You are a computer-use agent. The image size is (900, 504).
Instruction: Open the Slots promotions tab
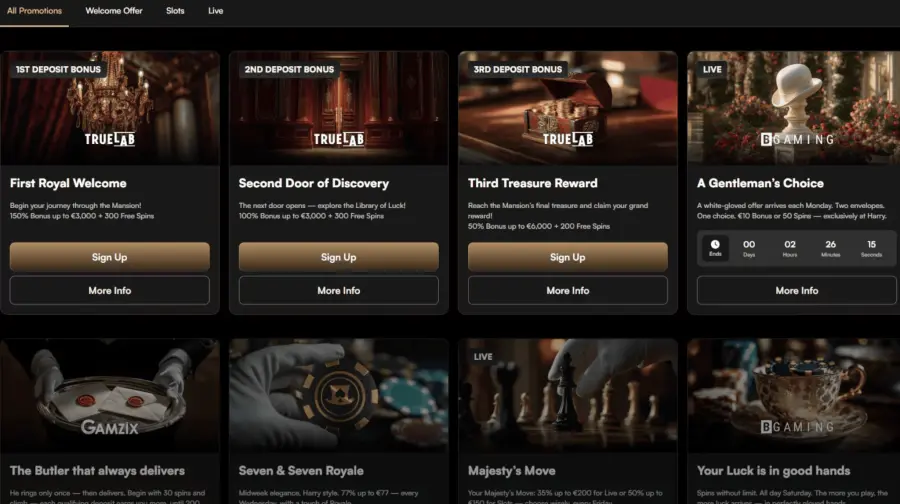tap(175, 11)
